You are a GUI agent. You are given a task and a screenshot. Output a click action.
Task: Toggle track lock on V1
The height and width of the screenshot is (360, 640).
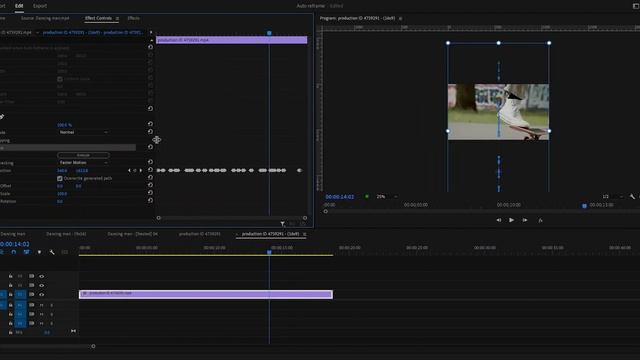[x=11, y=294]
